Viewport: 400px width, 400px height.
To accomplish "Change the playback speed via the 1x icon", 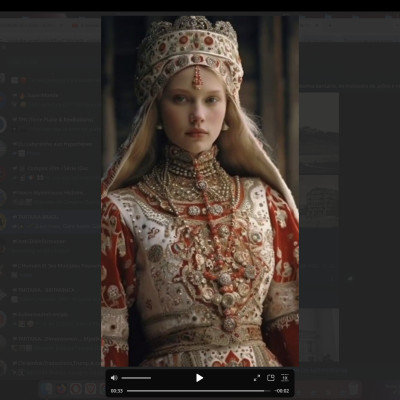I will [285, 378].
